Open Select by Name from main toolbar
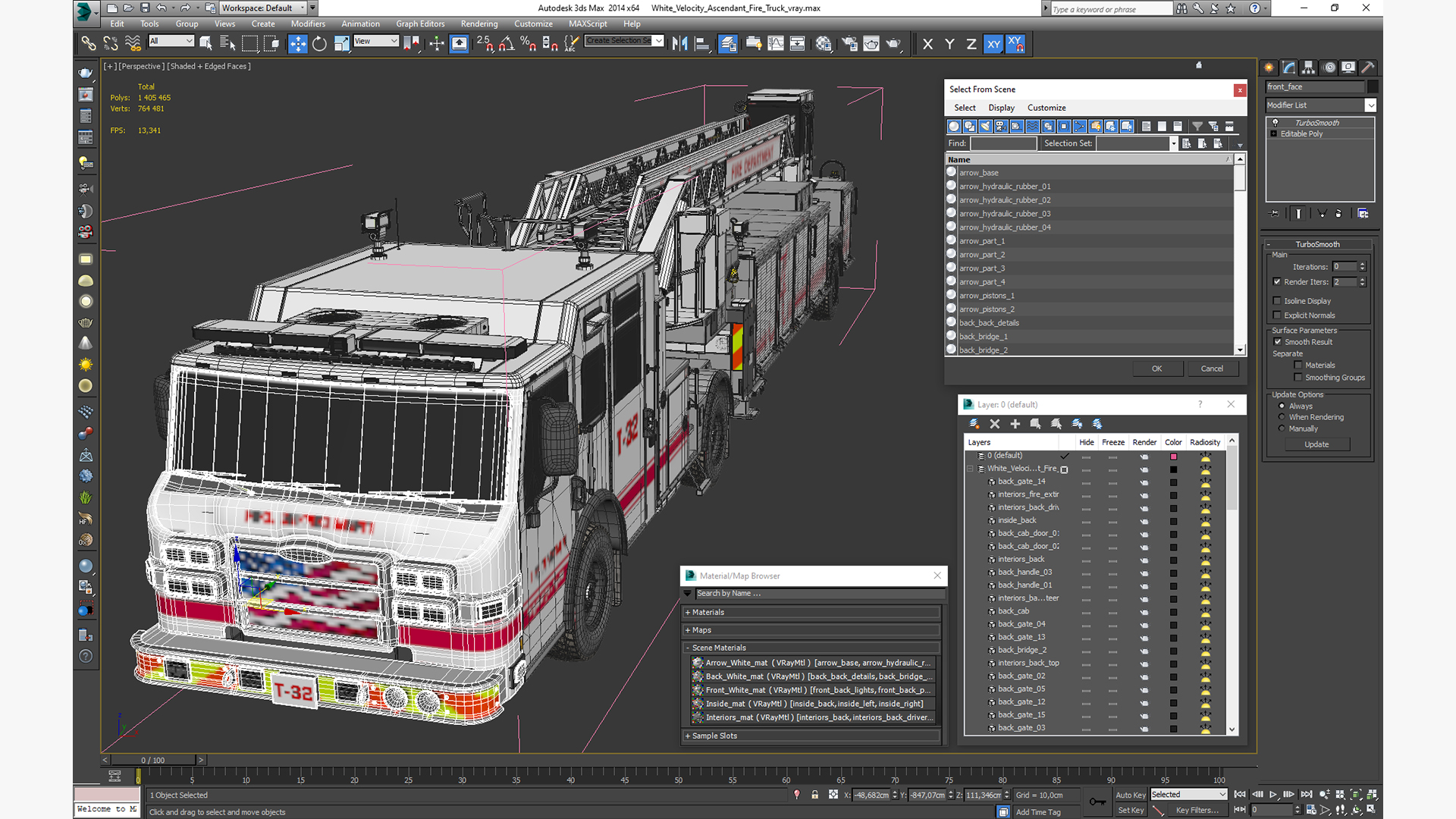1456x819 pixels. (x=227, y=44)
